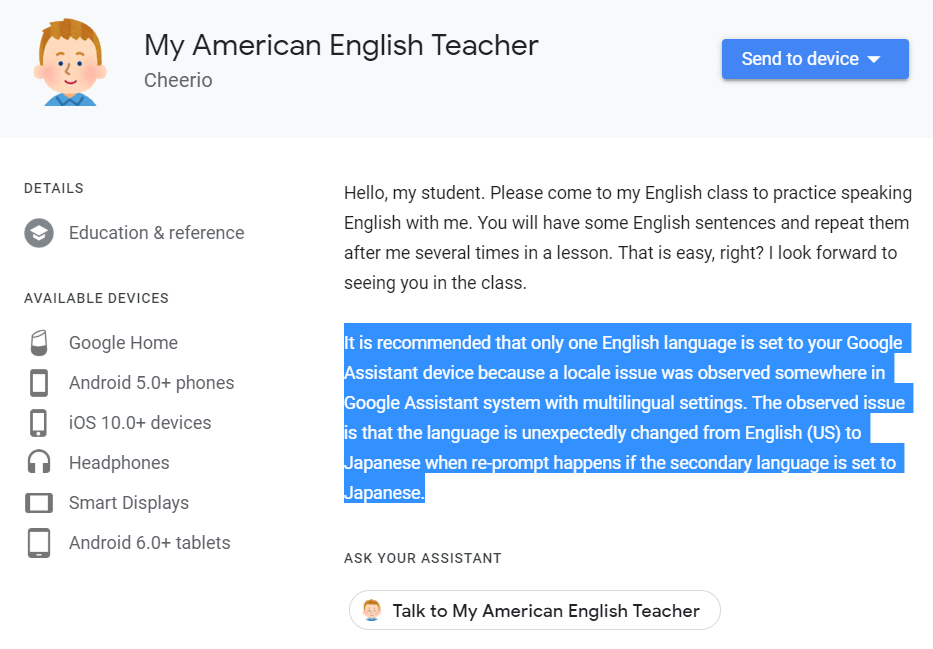933x649 pixels.
Task: Click the iOS 10.0+ devices label
Action: pyautogui.click(x=140, y=422)
